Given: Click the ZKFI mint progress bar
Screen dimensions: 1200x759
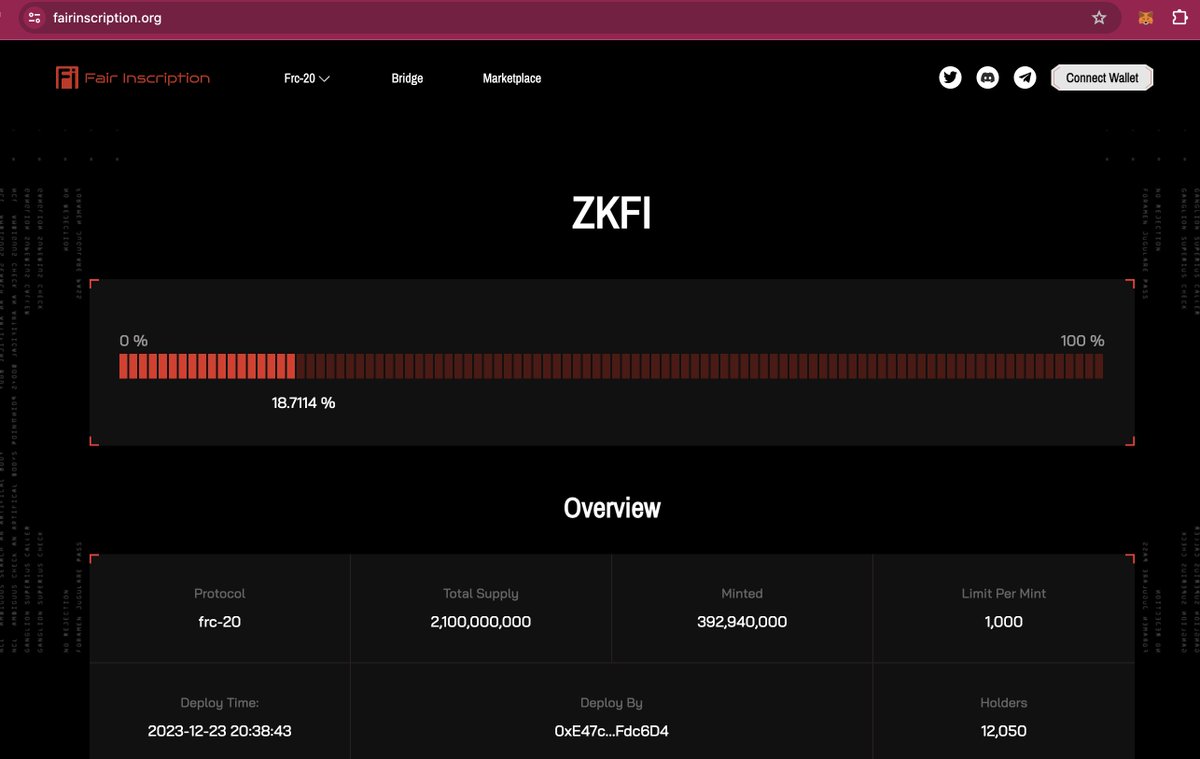Looking at the screenshot, I should click(611, 366).
